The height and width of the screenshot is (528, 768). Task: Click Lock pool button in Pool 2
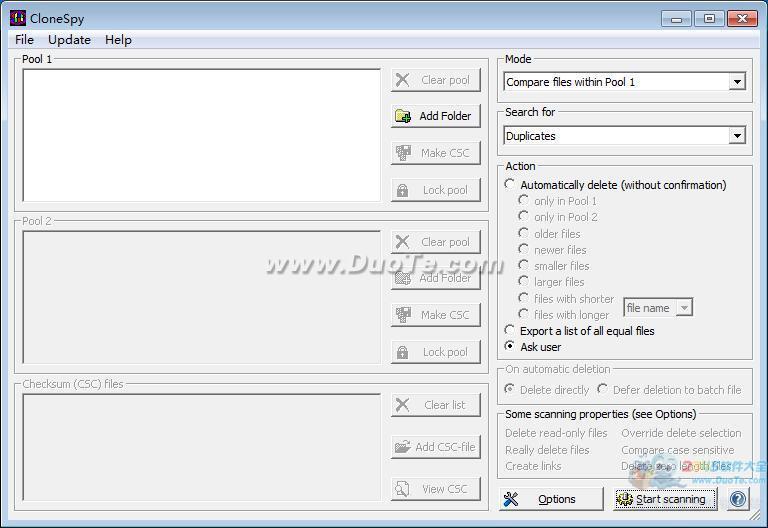click(x=435, y=352)
